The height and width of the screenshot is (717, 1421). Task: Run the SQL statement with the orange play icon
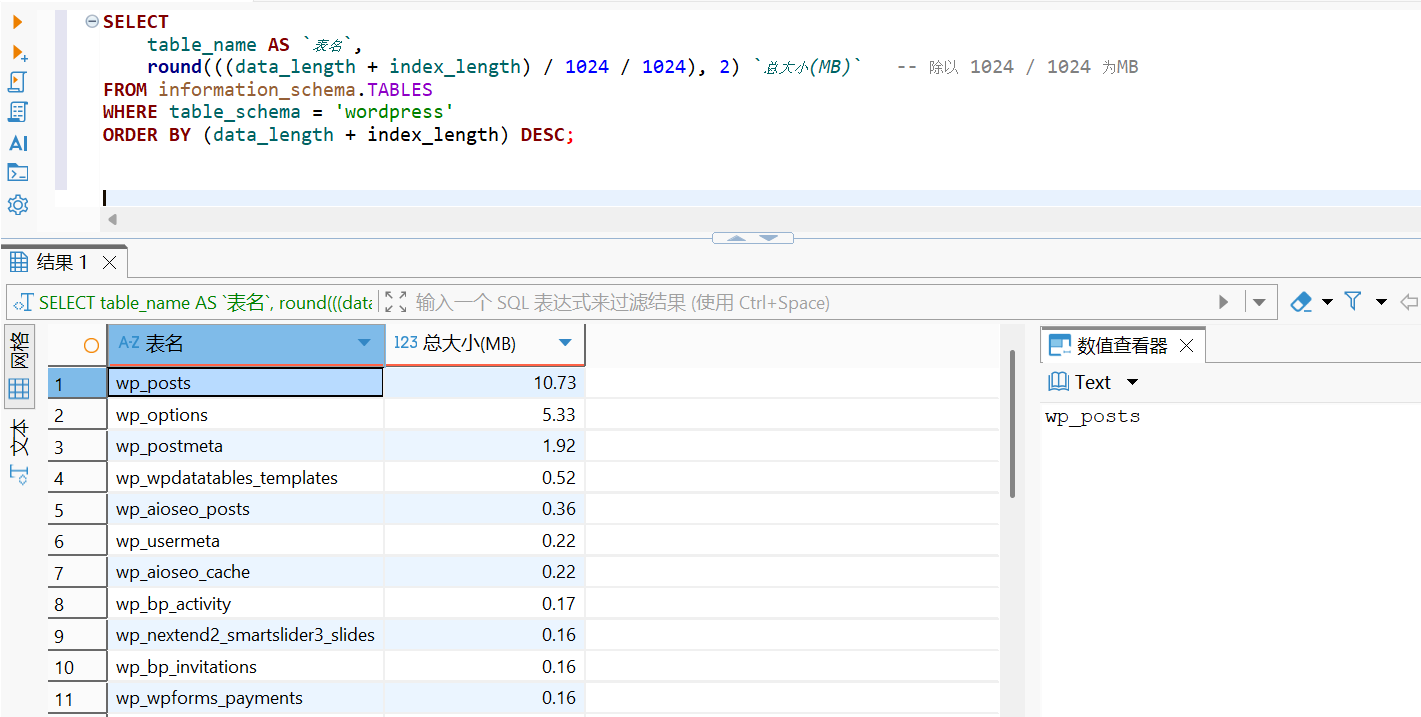(18, 21)
